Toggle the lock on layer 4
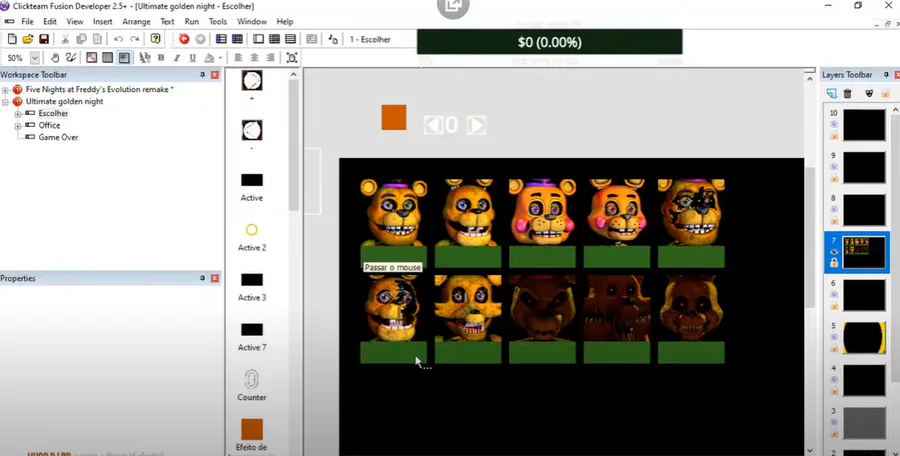 [x=834, y=391]
